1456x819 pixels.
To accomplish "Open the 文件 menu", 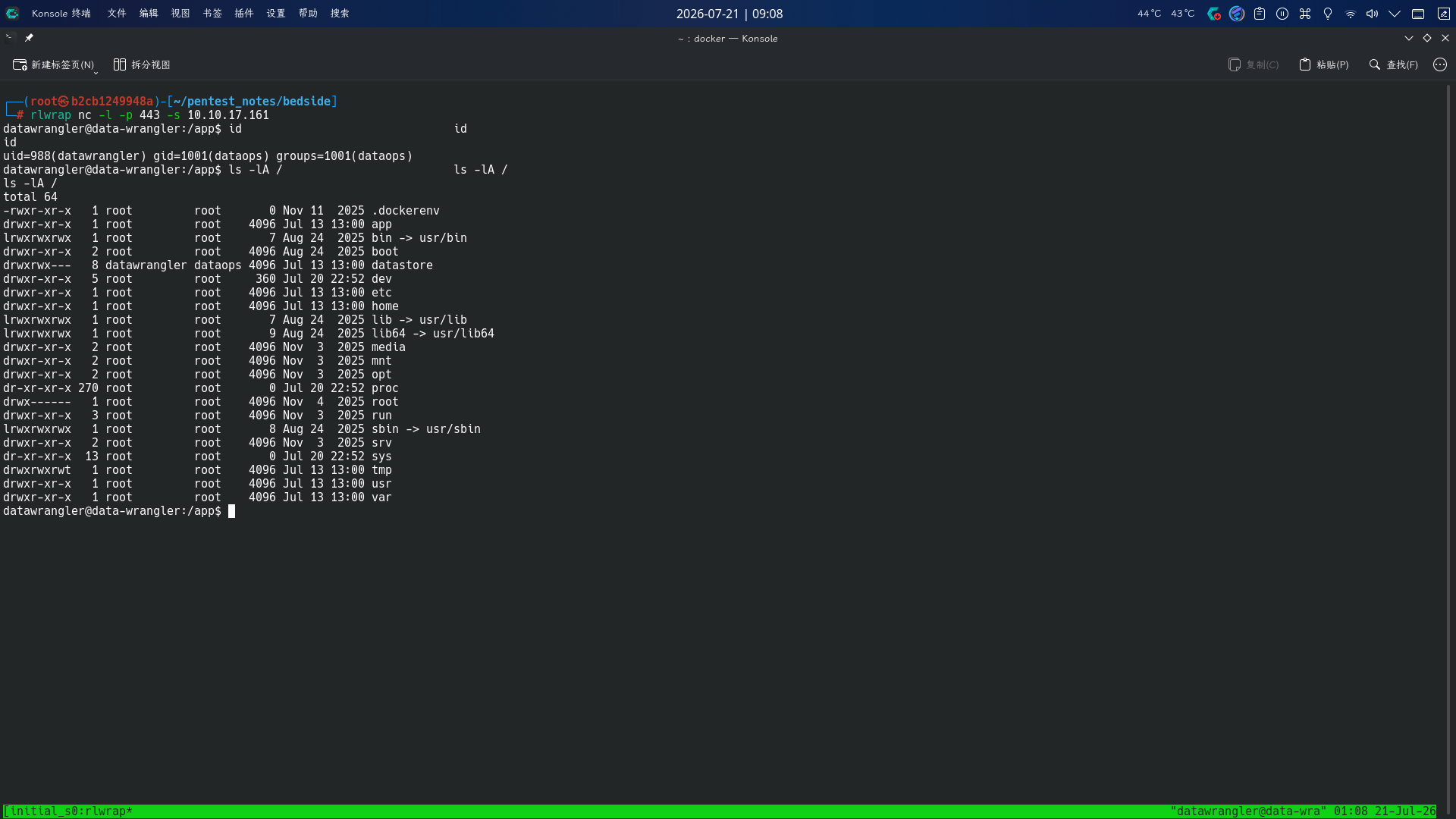I will coord(117,14).
